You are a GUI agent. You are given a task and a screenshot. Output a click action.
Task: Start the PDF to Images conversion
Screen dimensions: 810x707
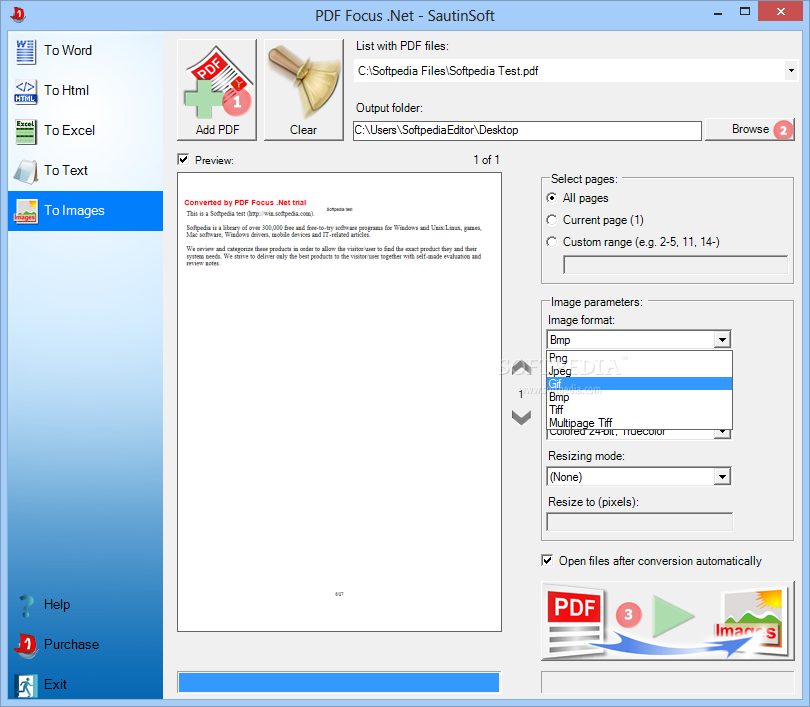pos(667,621)
